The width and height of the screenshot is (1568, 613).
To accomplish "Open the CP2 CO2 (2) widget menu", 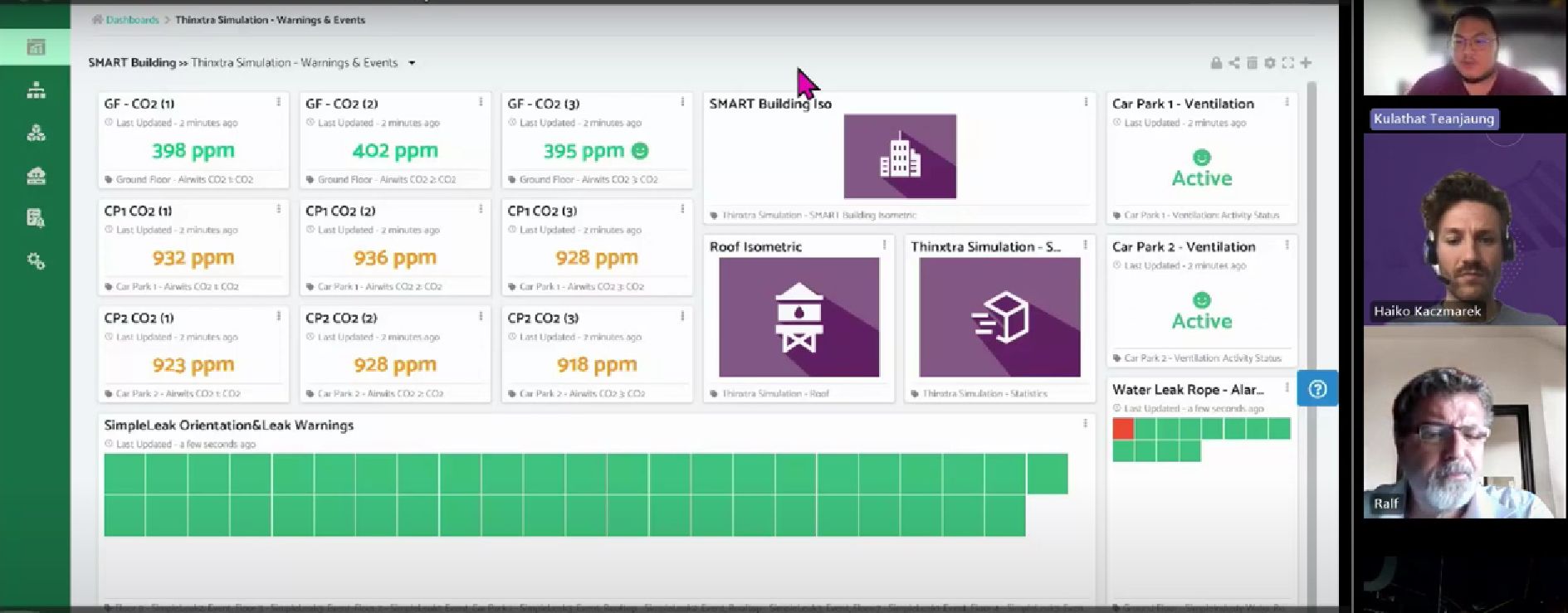I will (481, 316).
